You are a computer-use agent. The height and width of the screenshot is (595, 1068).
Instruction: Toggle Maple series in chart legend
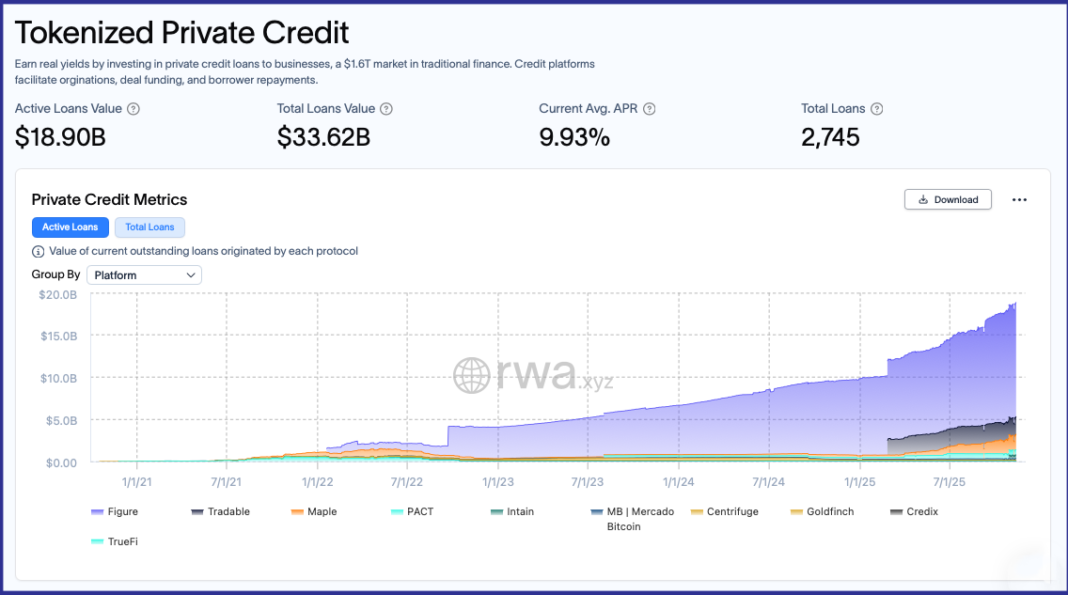pos(313,512)
